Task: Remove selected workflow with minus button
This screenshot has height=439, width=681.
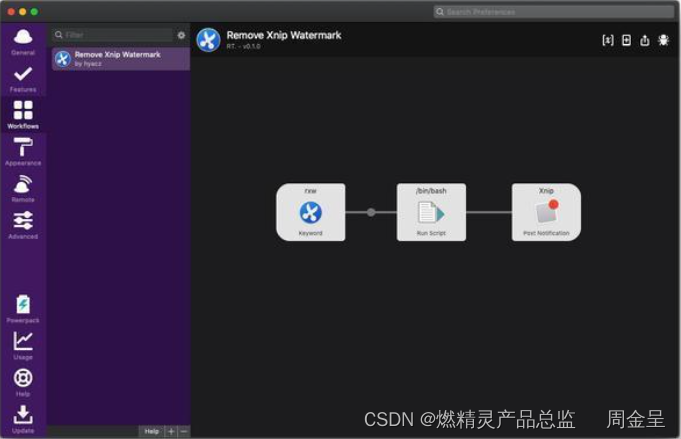Action: 184,431
